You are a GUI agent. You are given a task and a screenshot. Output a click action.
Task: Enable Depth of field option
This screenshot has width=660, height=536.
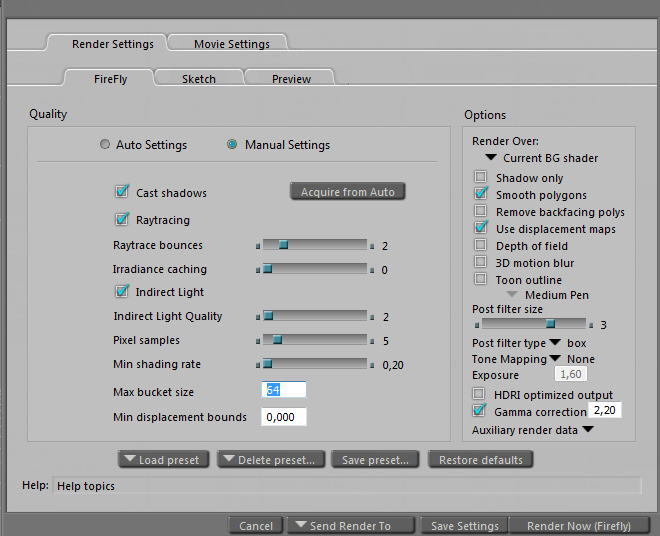481,246
